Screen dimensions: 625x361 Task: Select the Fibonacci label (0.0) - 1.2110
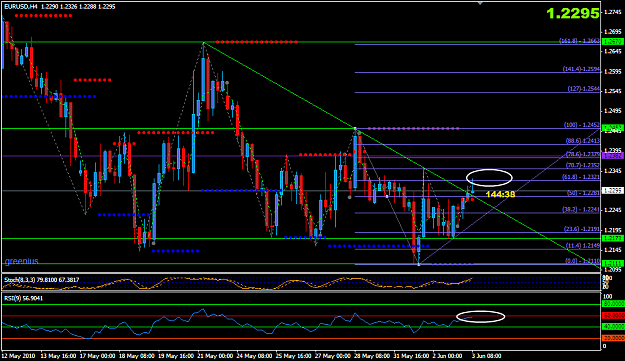click(x=583, y=260)
